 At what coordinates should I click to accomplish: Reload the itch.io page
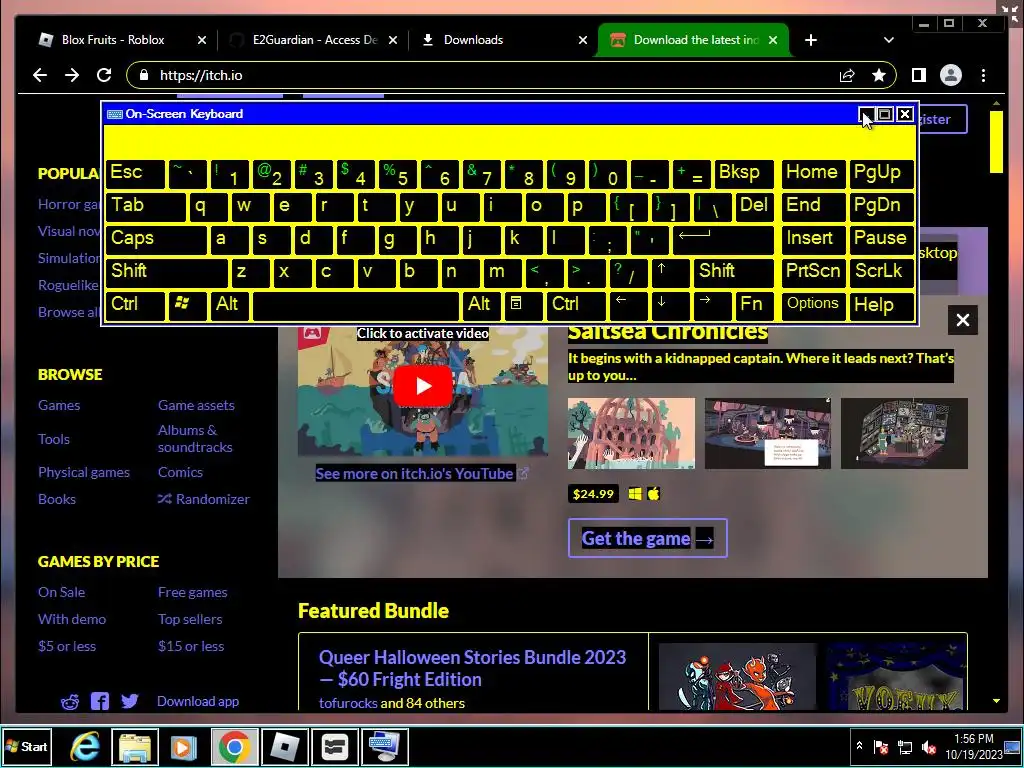click(104, 75)
